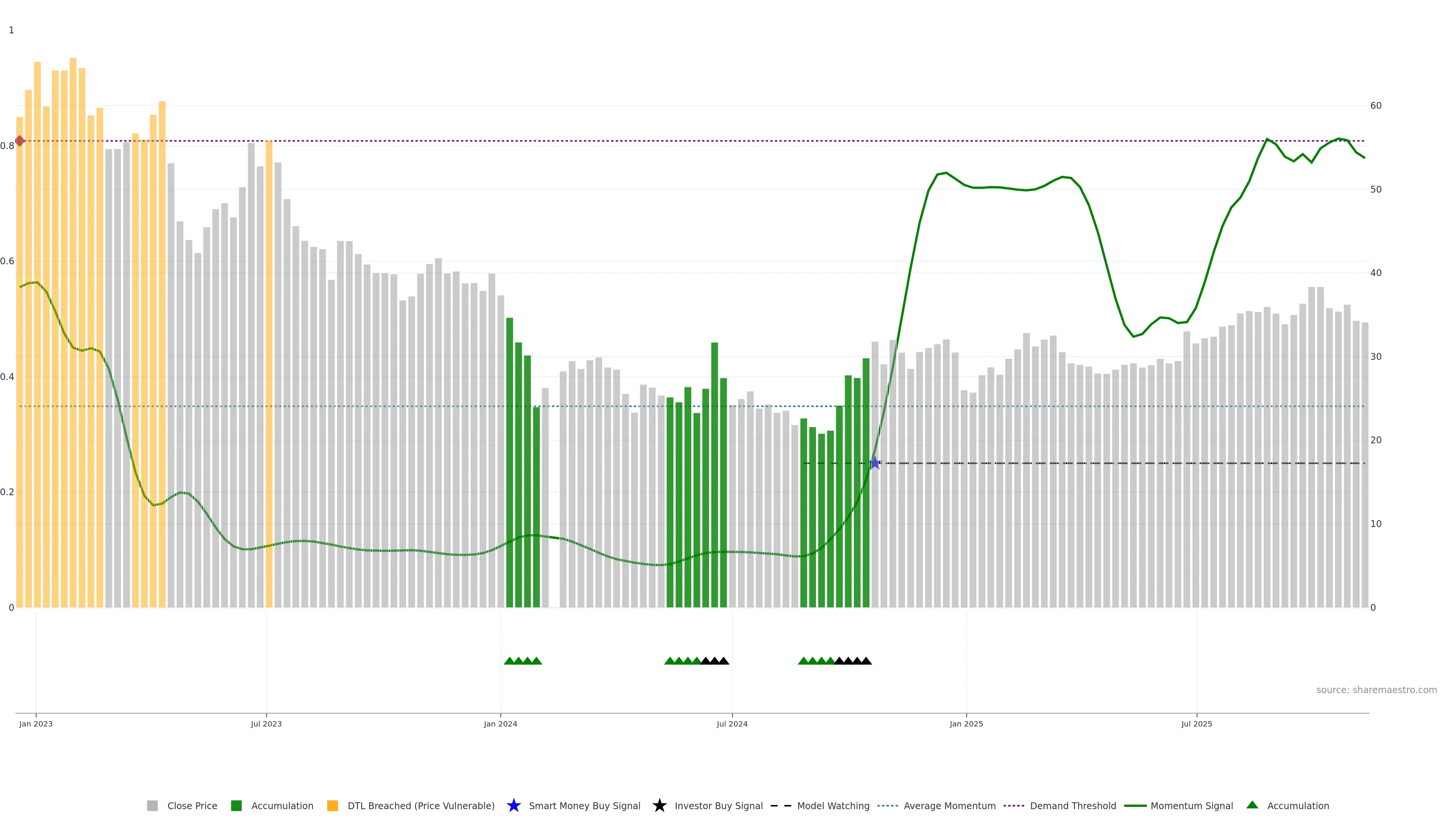Viewport: 1456px width, 819px height.
Task: Click the Investor Buy Signal legend label
Action: pyautogui.click(x=719, y=805)
